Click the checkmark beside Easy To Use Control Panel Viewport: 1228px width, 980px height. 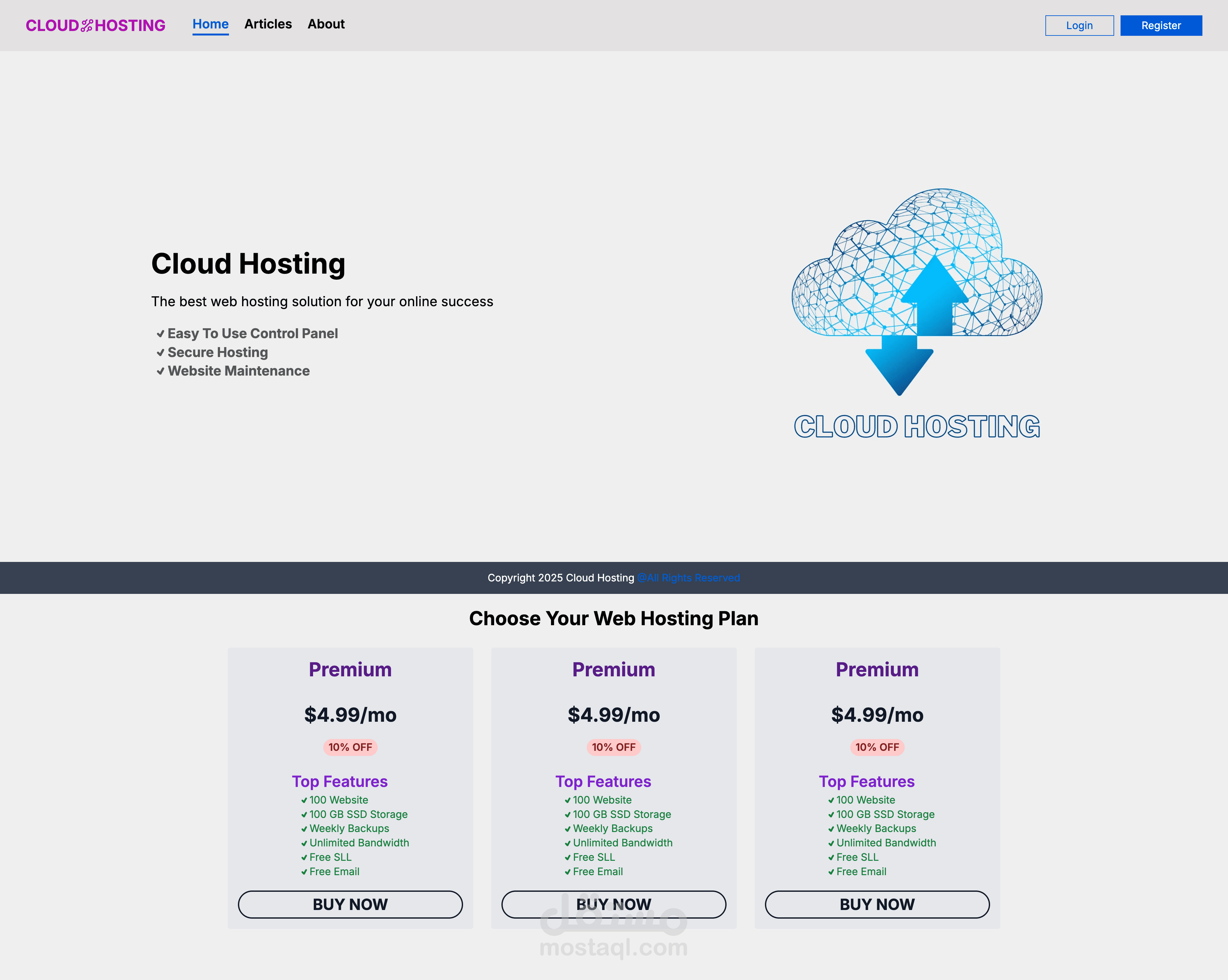tap(160, 334)
